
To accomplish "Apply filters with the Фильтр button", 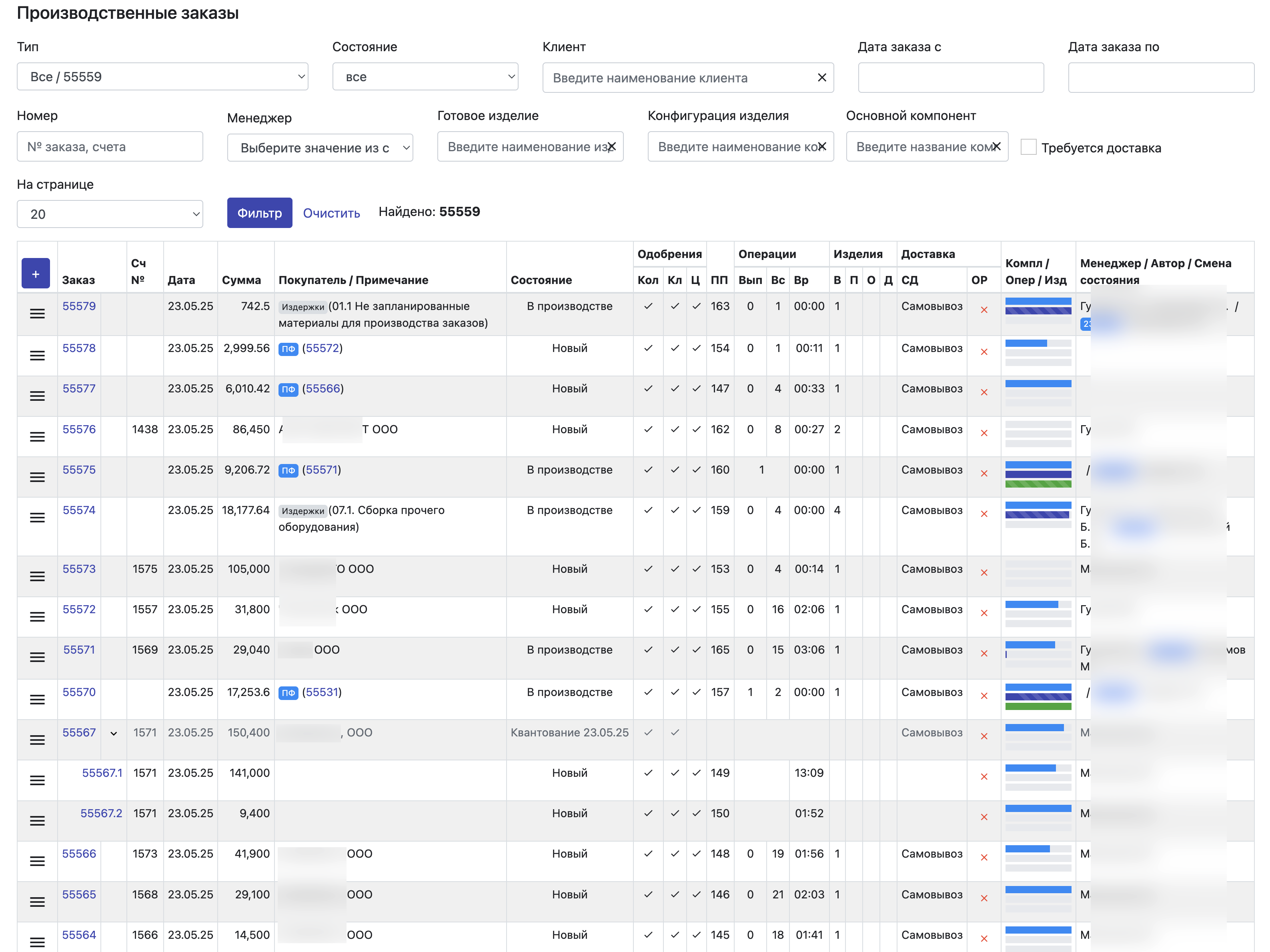I will click(260, 213).
